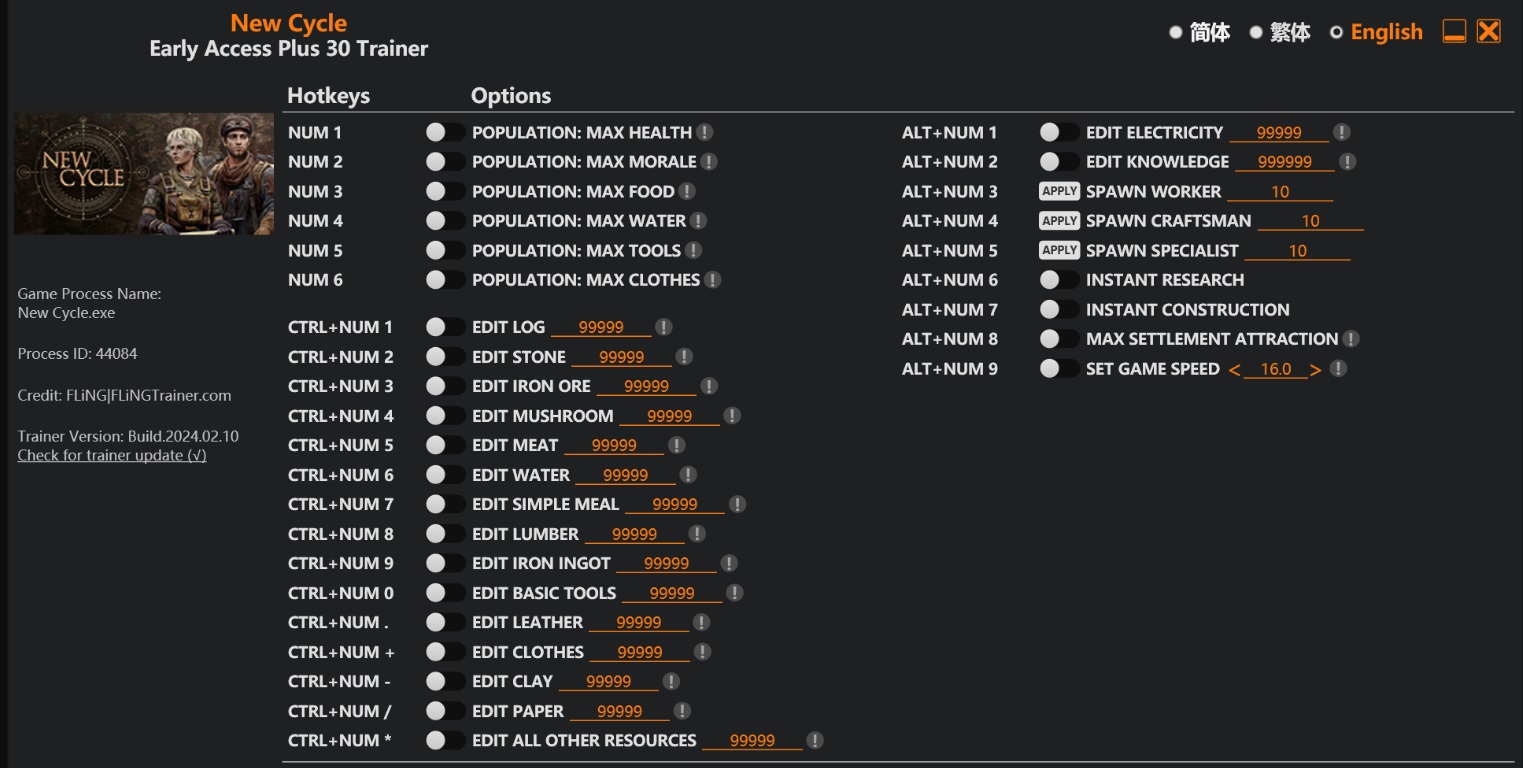Toggle Population: Max Morale on
This screenshot has width=1523, height=768.
(x=444, y=162)
